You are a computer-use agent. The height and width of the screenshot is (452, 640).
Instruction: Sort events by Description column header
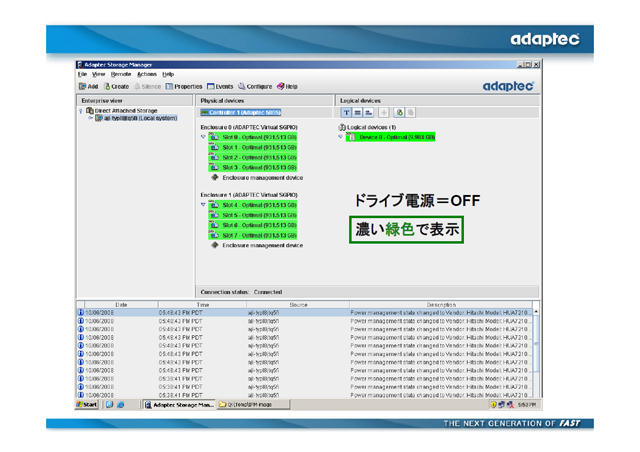[x=441, y=305]
